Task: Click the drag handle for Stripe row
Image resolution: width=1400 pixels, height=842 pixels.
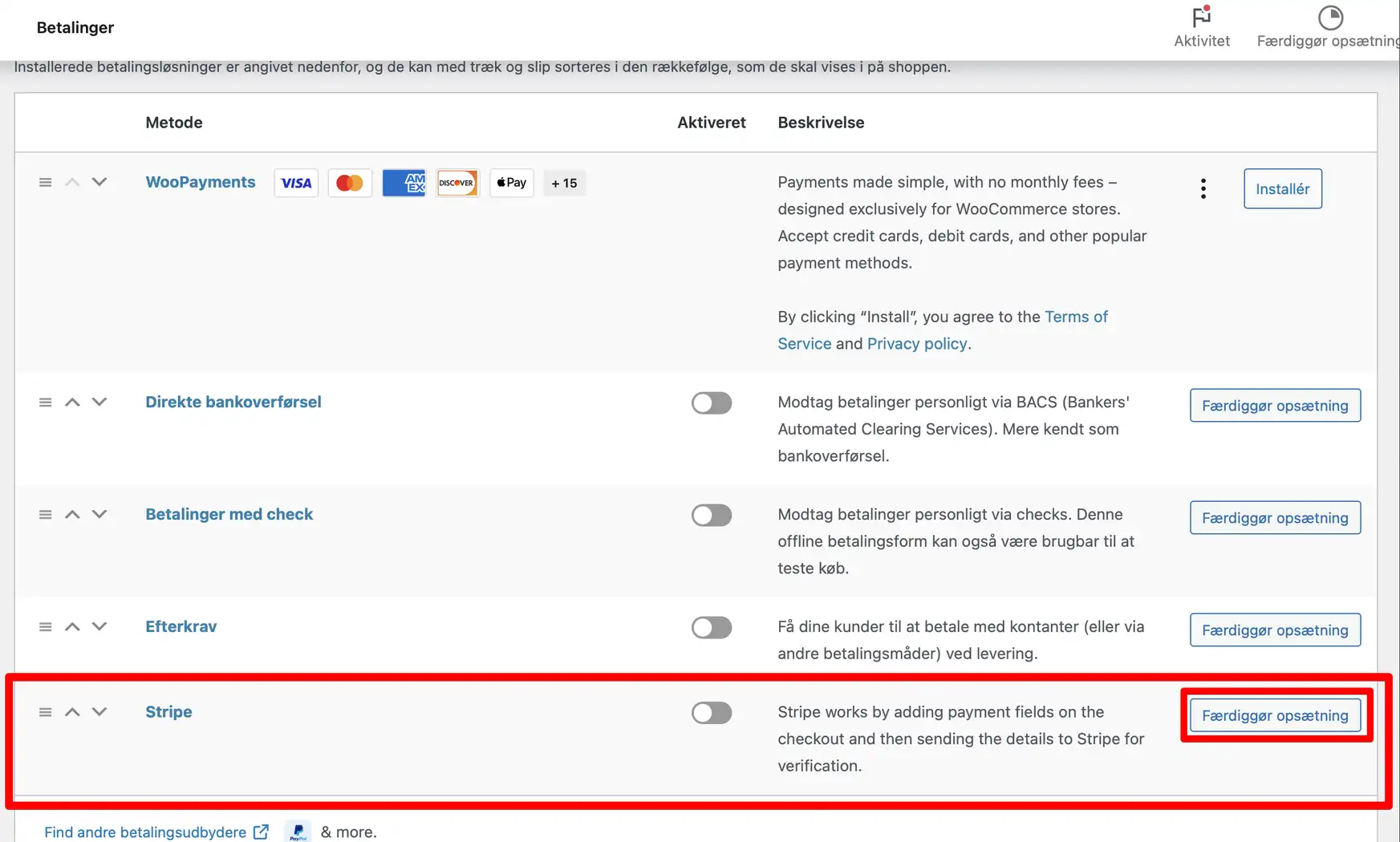Action: coord(46,712)
